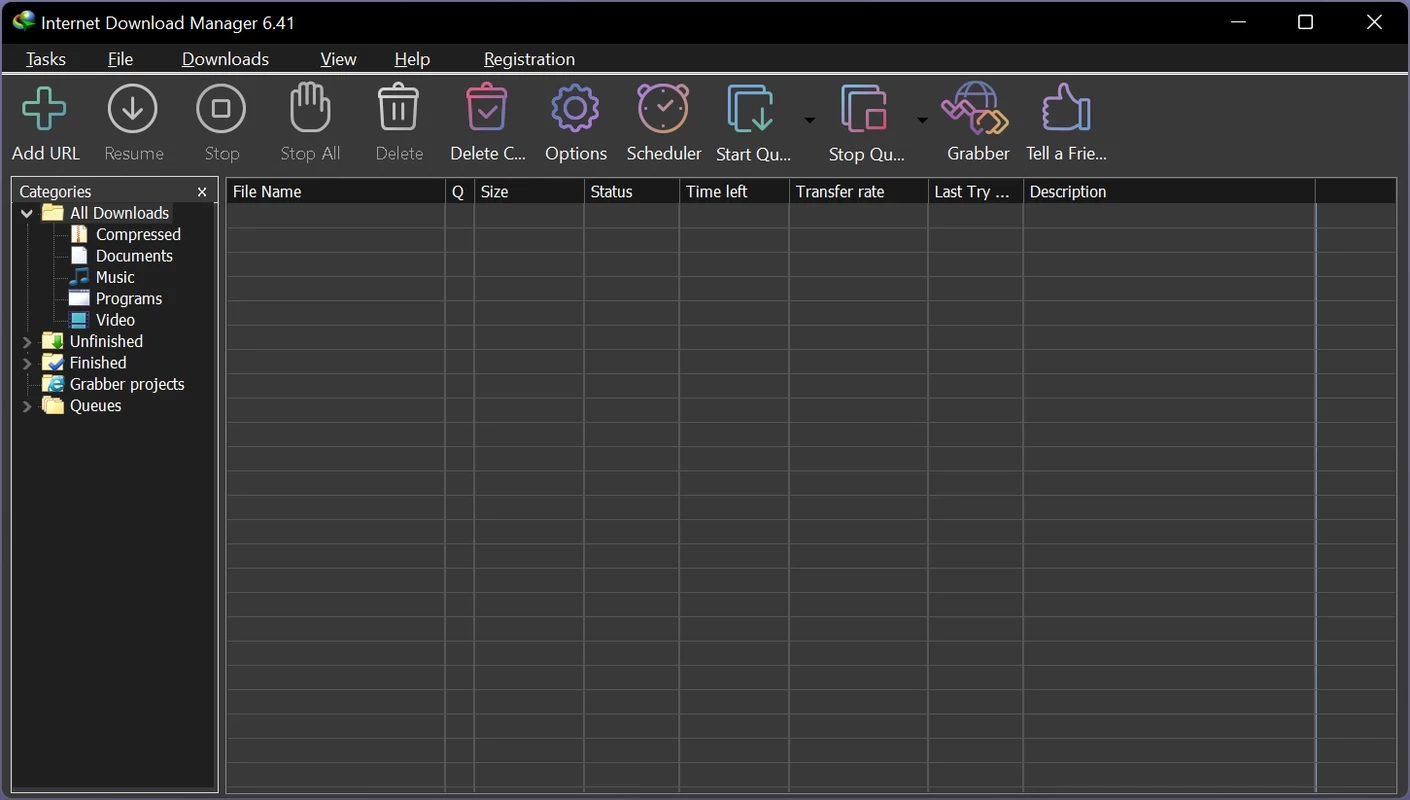Select the Compressed category

(x=138, y=235)
